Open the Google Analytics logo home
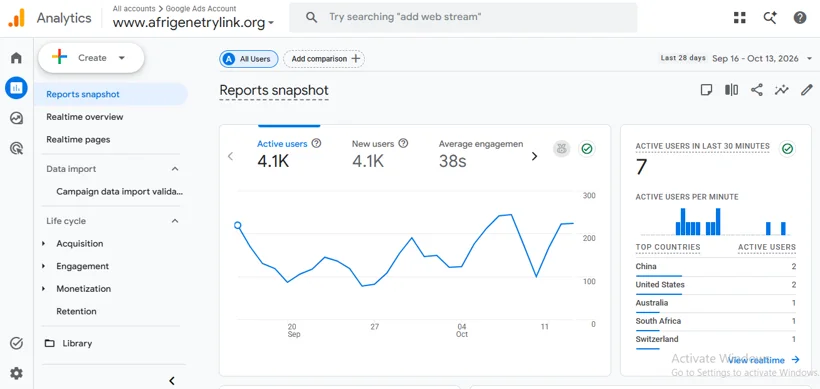Viewport: 820px width, 389px height. point(16,19)
